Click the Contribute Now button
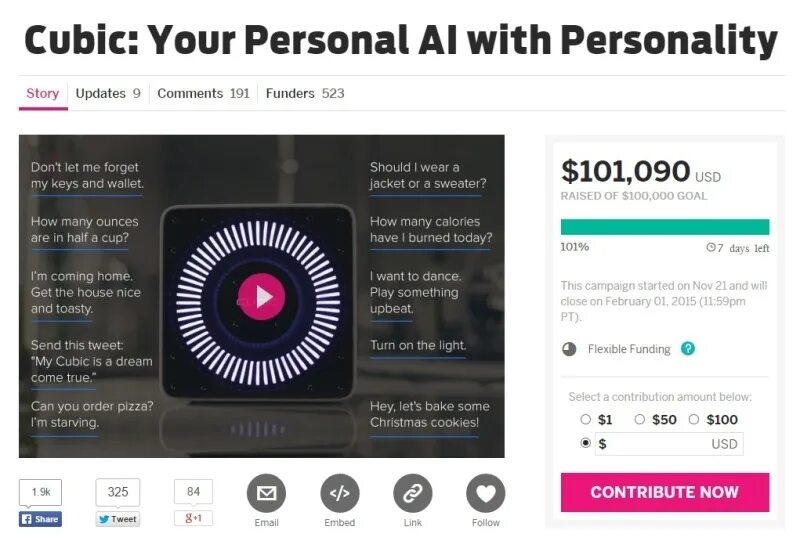Screen dimensions: 800x541 click(x=665, y=492)
